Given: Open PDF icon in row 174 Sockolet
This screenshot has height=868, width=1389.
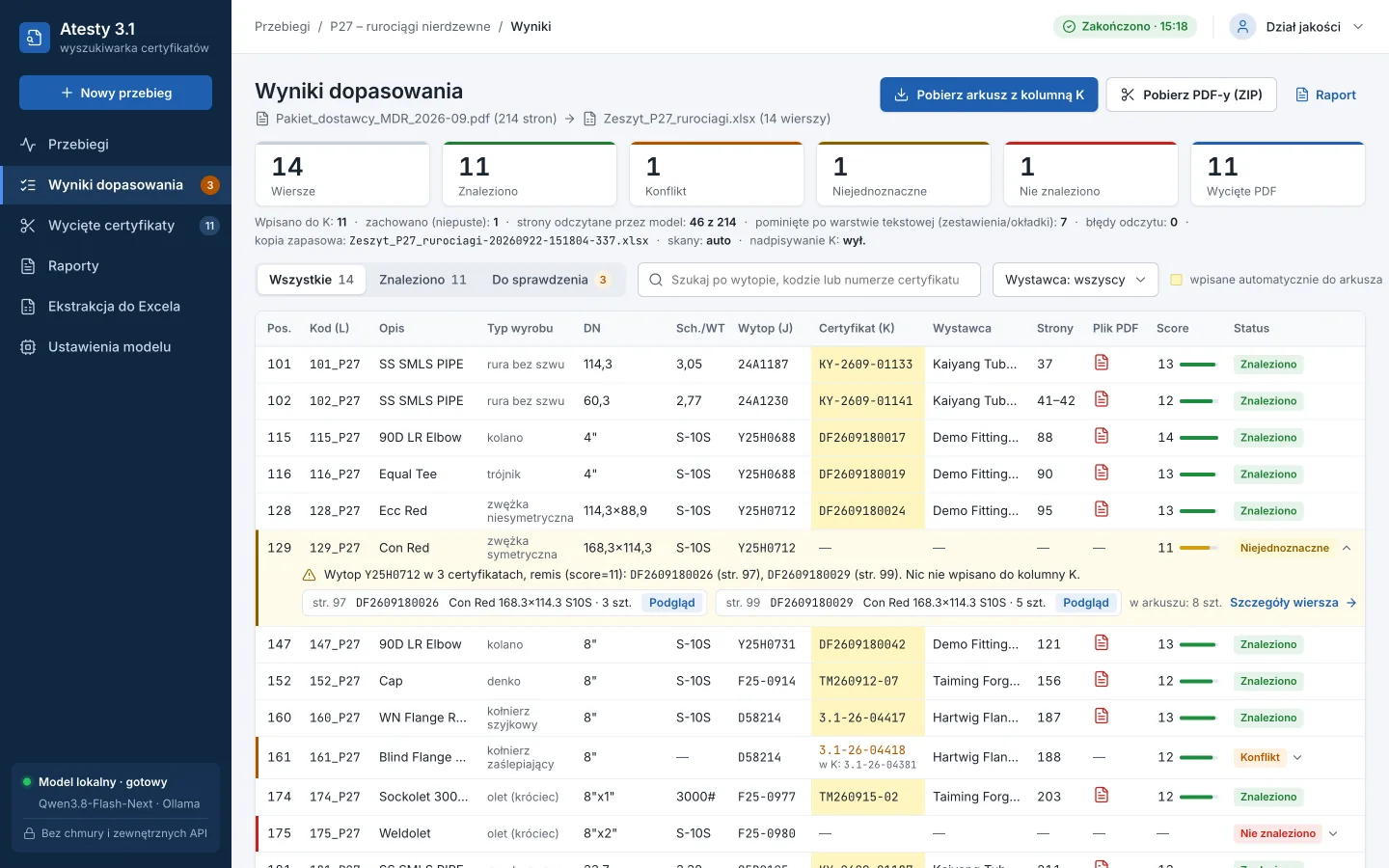Looking at the screenshot, I should (x=1102, y=796).
